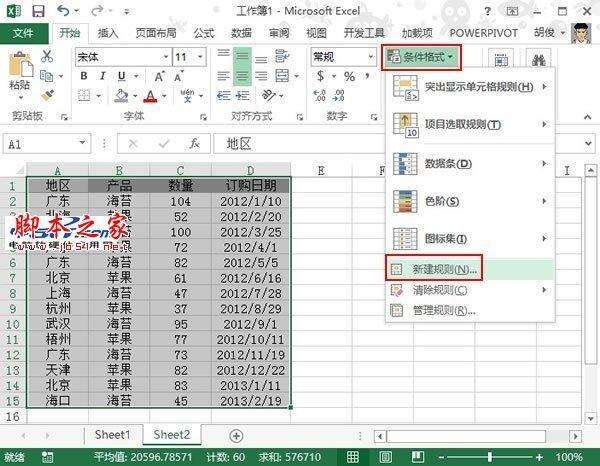
Task: Open the 条件格式 dropdown button
Action: (421, 57)
